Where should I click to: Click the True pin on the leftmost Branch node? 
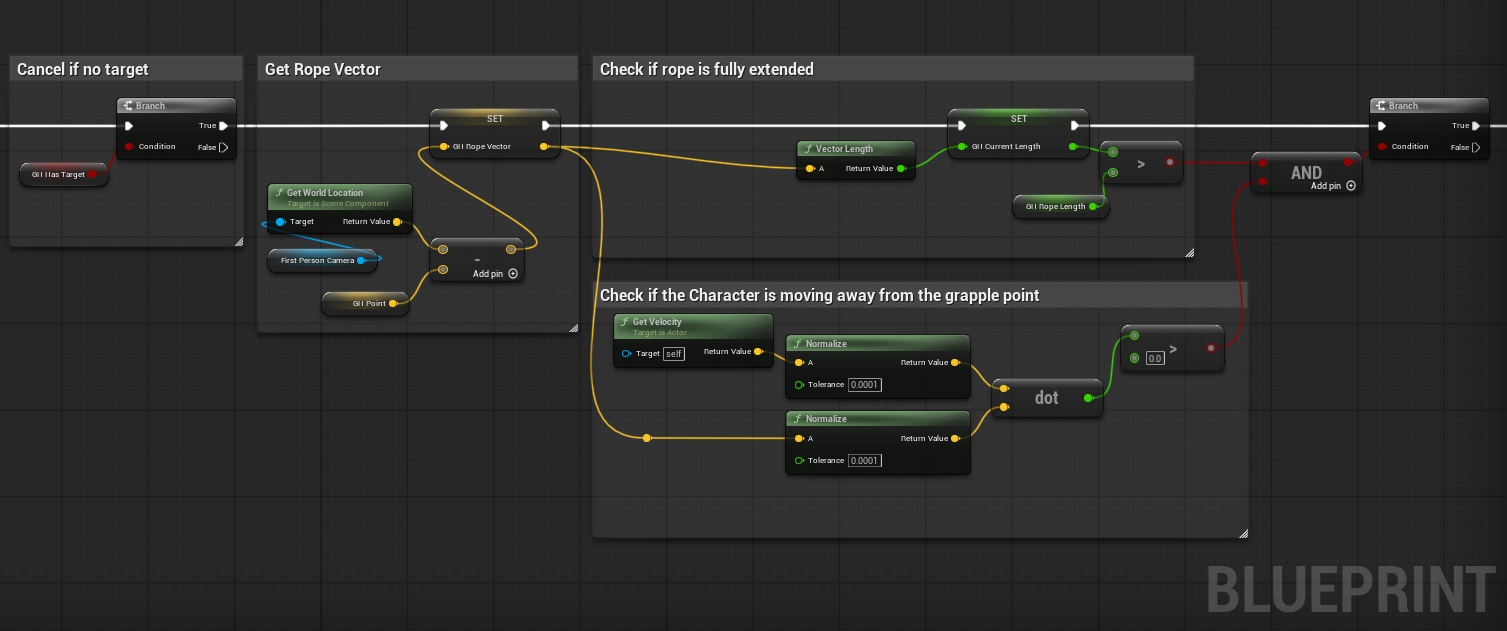click(x=223, y=126)
